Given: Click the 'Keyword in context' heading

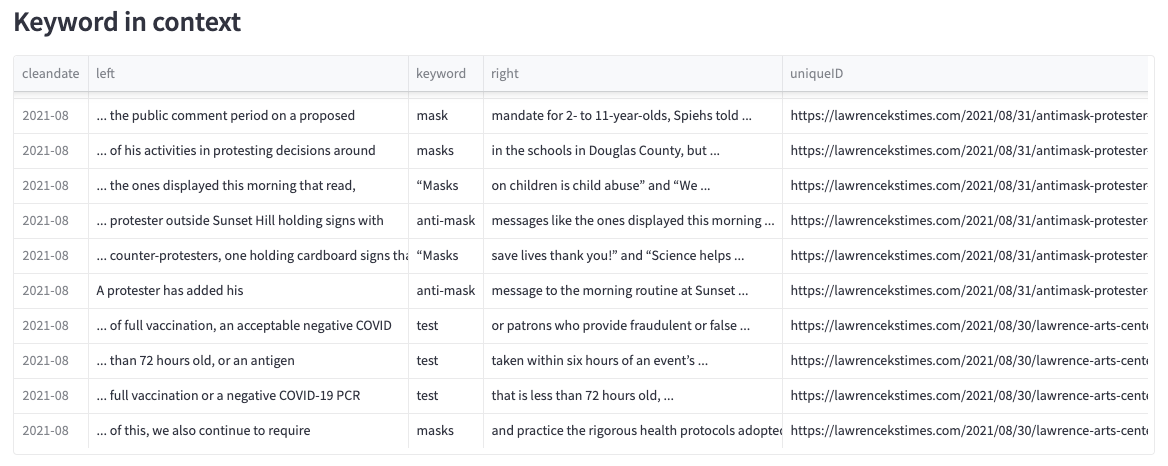Looking at the screenshot, I should click(x=127, y=22).
